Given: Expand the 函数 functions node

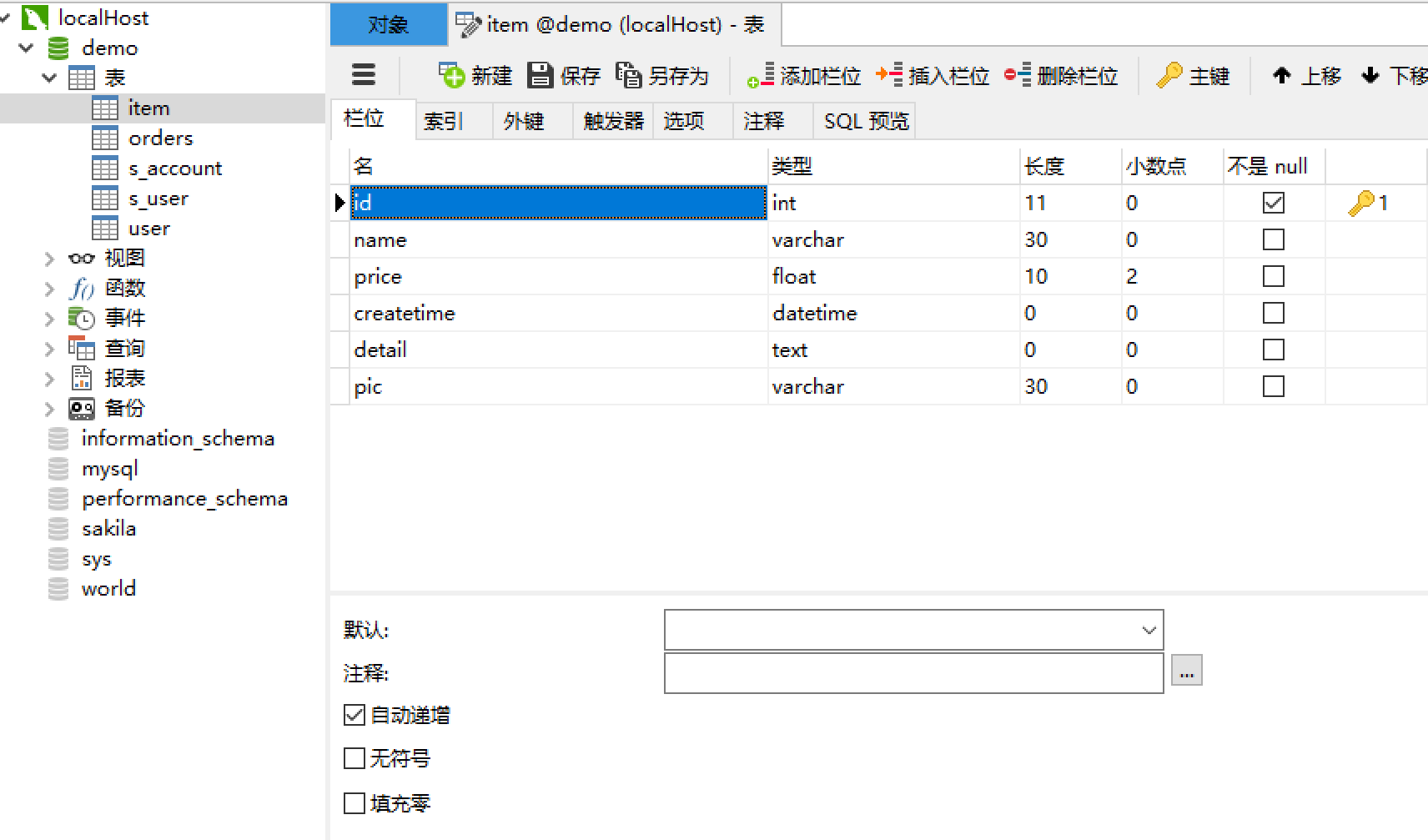Looking at the screenshot, I should [x=49, y=289].
